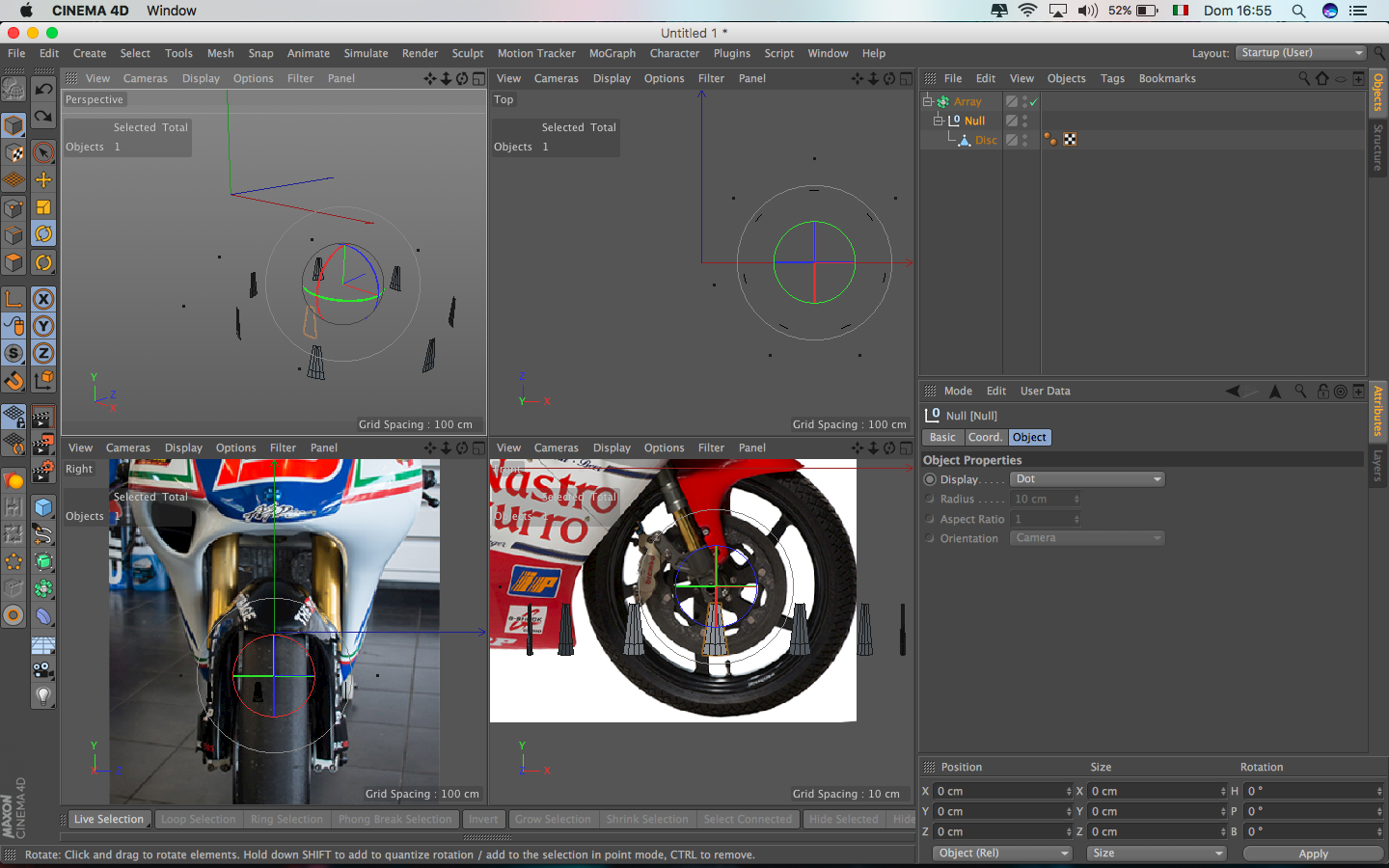The image size is (1389, 868).
Task: Toggle Array object layer square
Action: tap(1012, 101)
